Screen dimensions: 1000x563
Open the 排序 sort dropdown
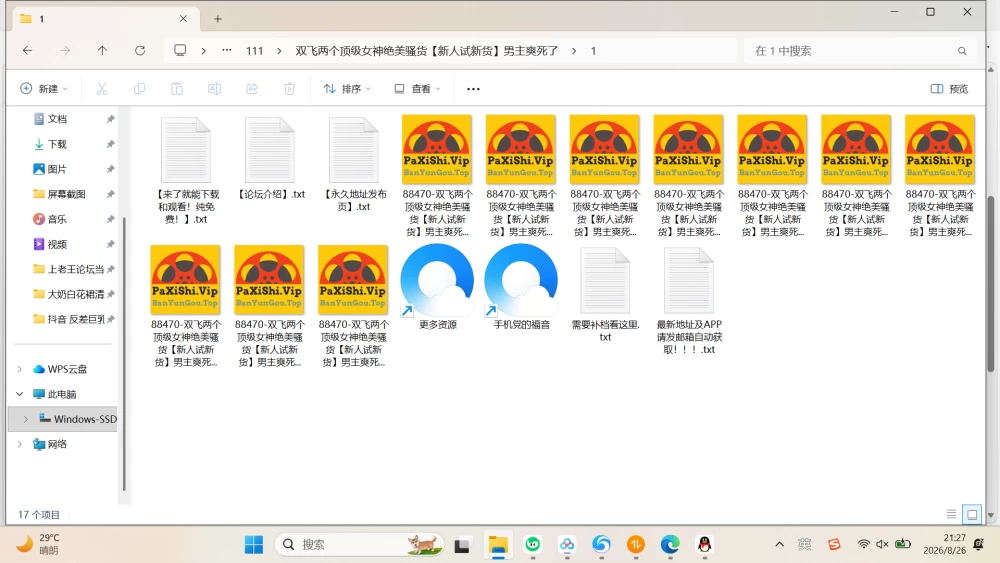coord(347,89)
